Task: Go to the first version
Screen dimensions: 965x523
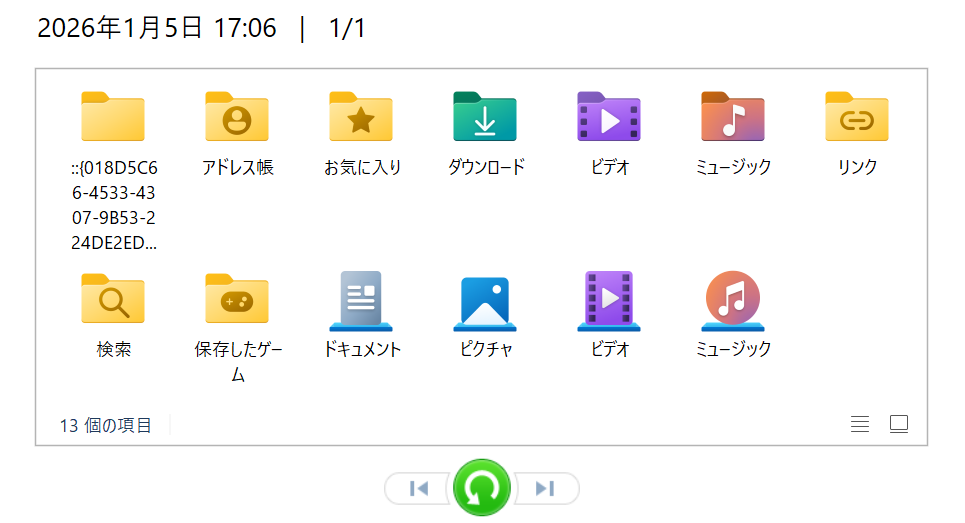Action: click(420, 488)
